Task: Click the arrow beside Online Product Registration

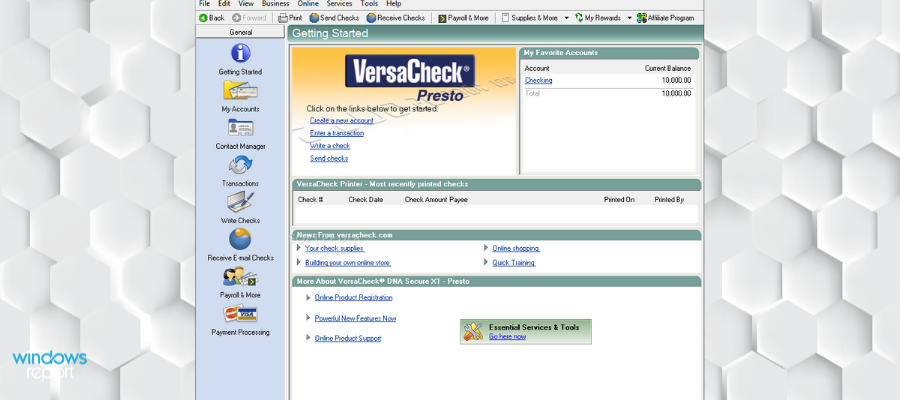Action: click(x=309, y=297)
